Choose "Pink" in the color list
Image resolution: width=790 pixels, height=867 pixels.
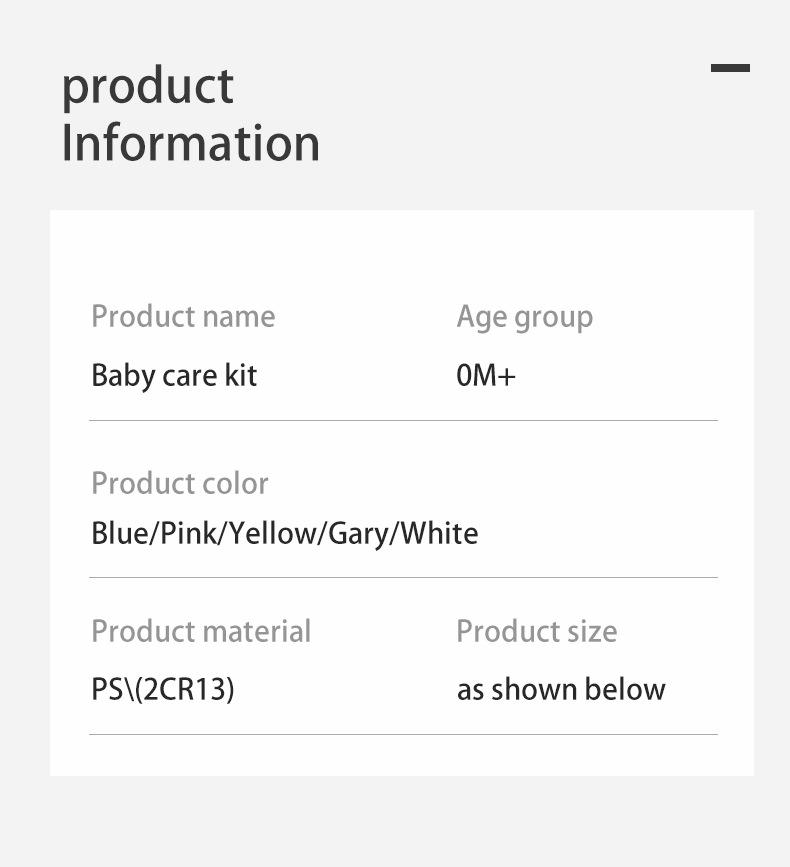(187, 533)
